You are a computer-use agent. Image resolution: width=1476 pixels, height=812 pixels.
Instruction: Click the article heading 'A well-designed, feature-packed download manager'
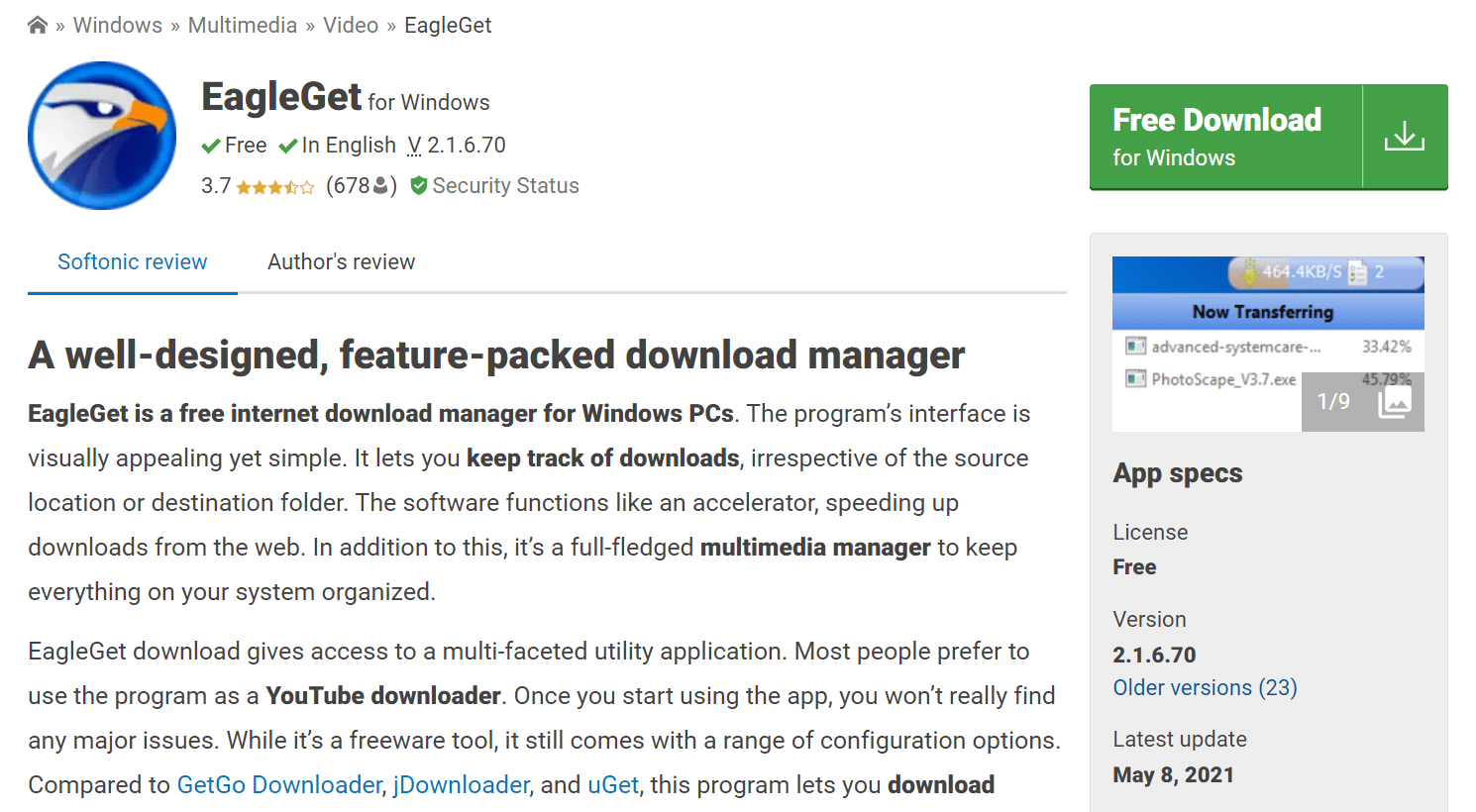pyautogui.click(x=496, y=355)
